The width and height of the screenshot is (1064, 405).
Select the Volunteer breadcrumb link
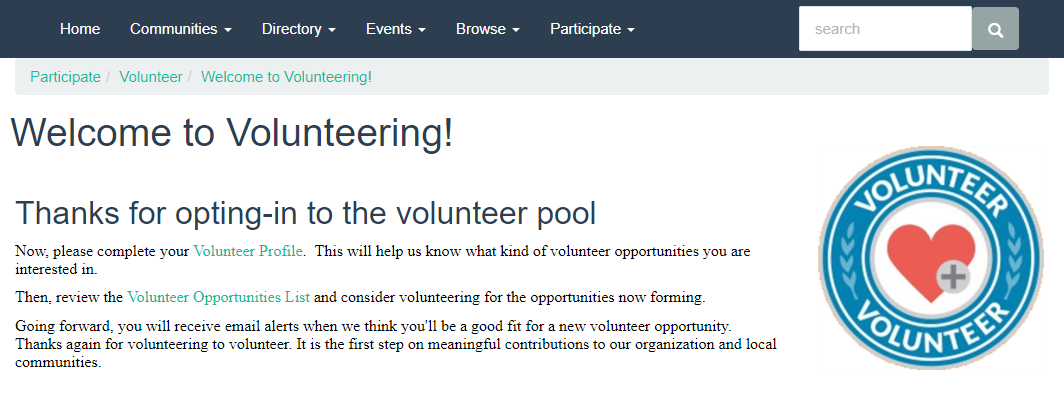coord(151,77)
